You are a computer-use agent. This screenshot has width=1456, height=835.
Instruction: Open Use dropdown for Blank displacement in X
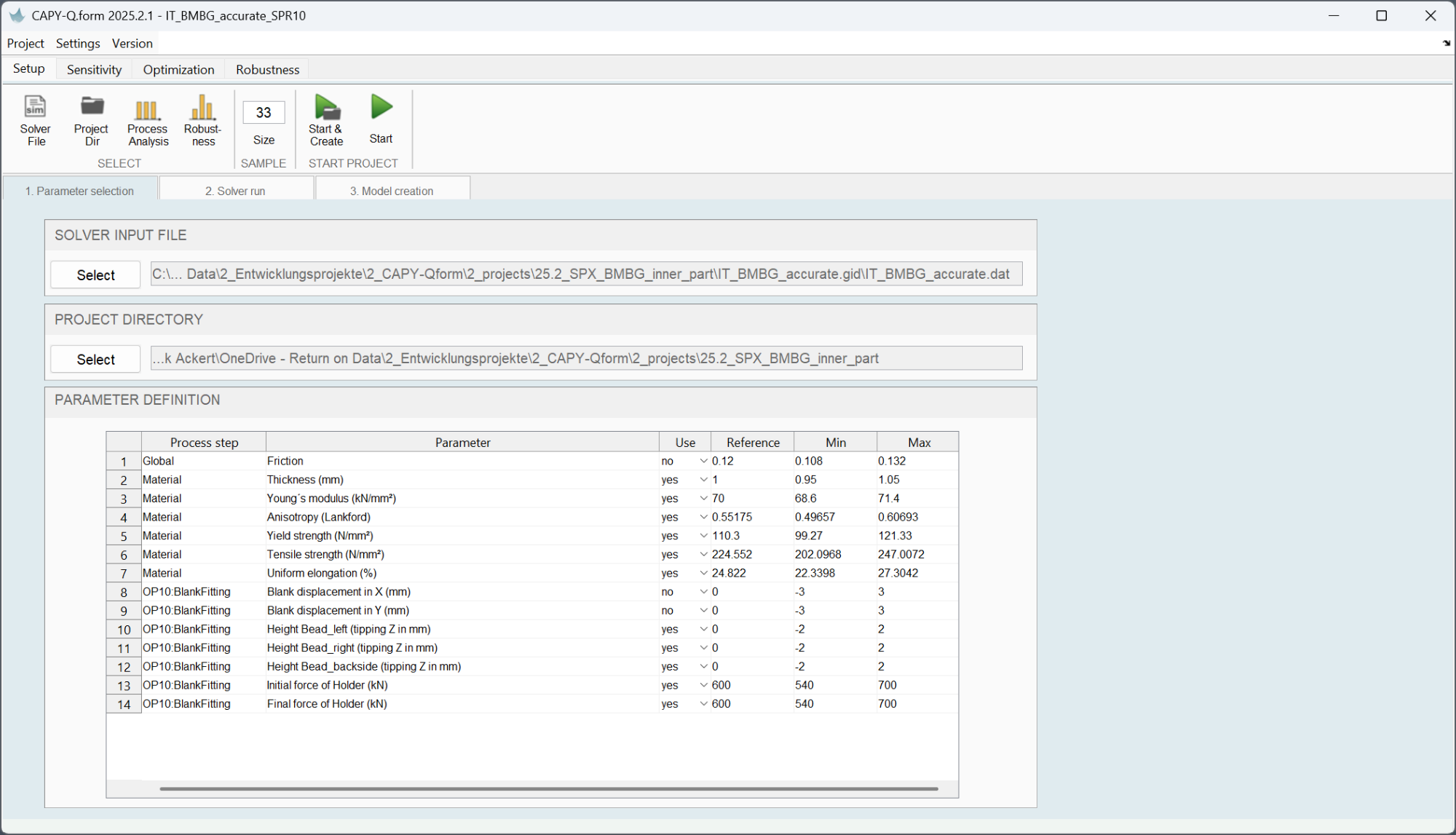coord(703,592)
